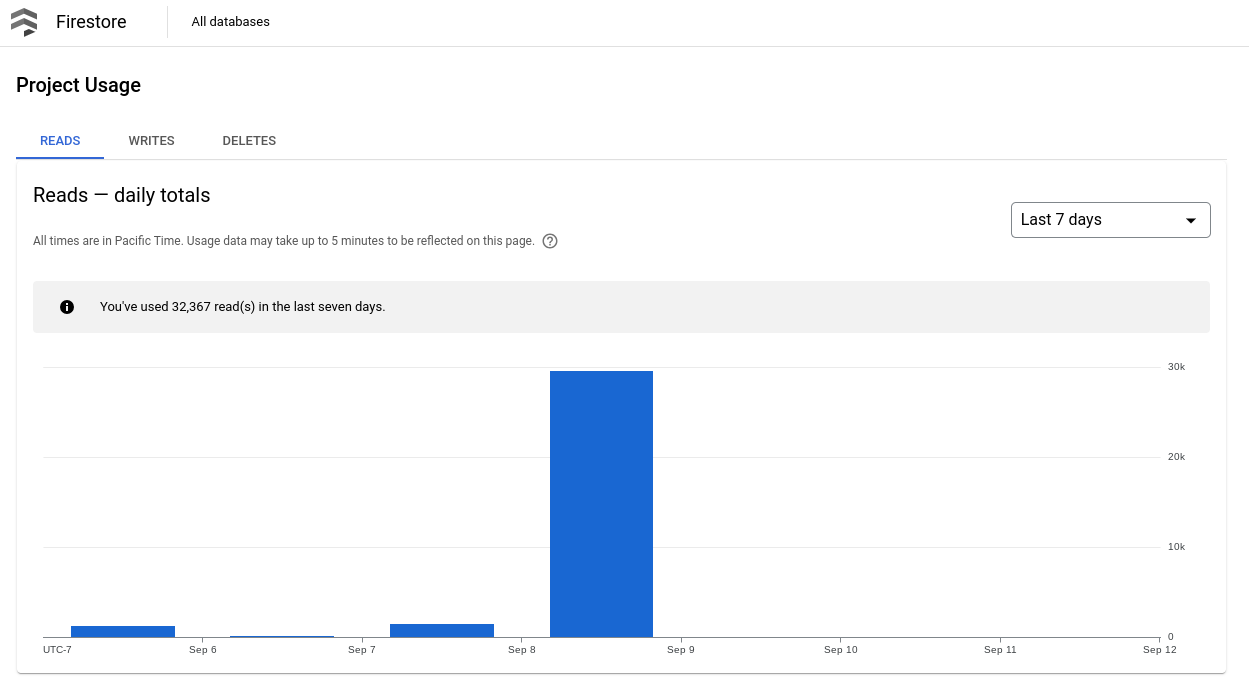
Task: Open the All databases link
Action: pos(230,21)
